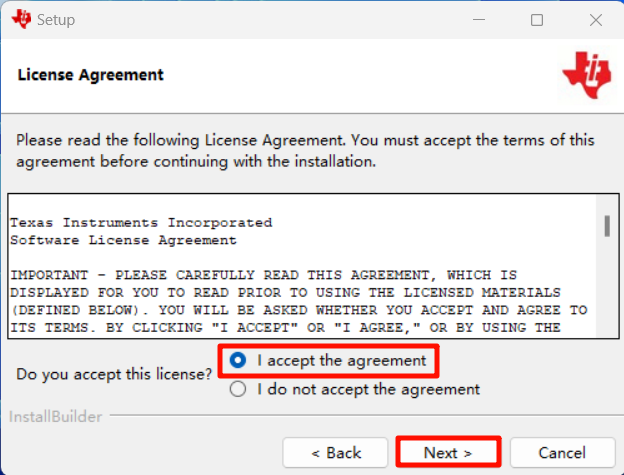
Task: Choose "I do not accept the agreement"
Action: point(238,389)
